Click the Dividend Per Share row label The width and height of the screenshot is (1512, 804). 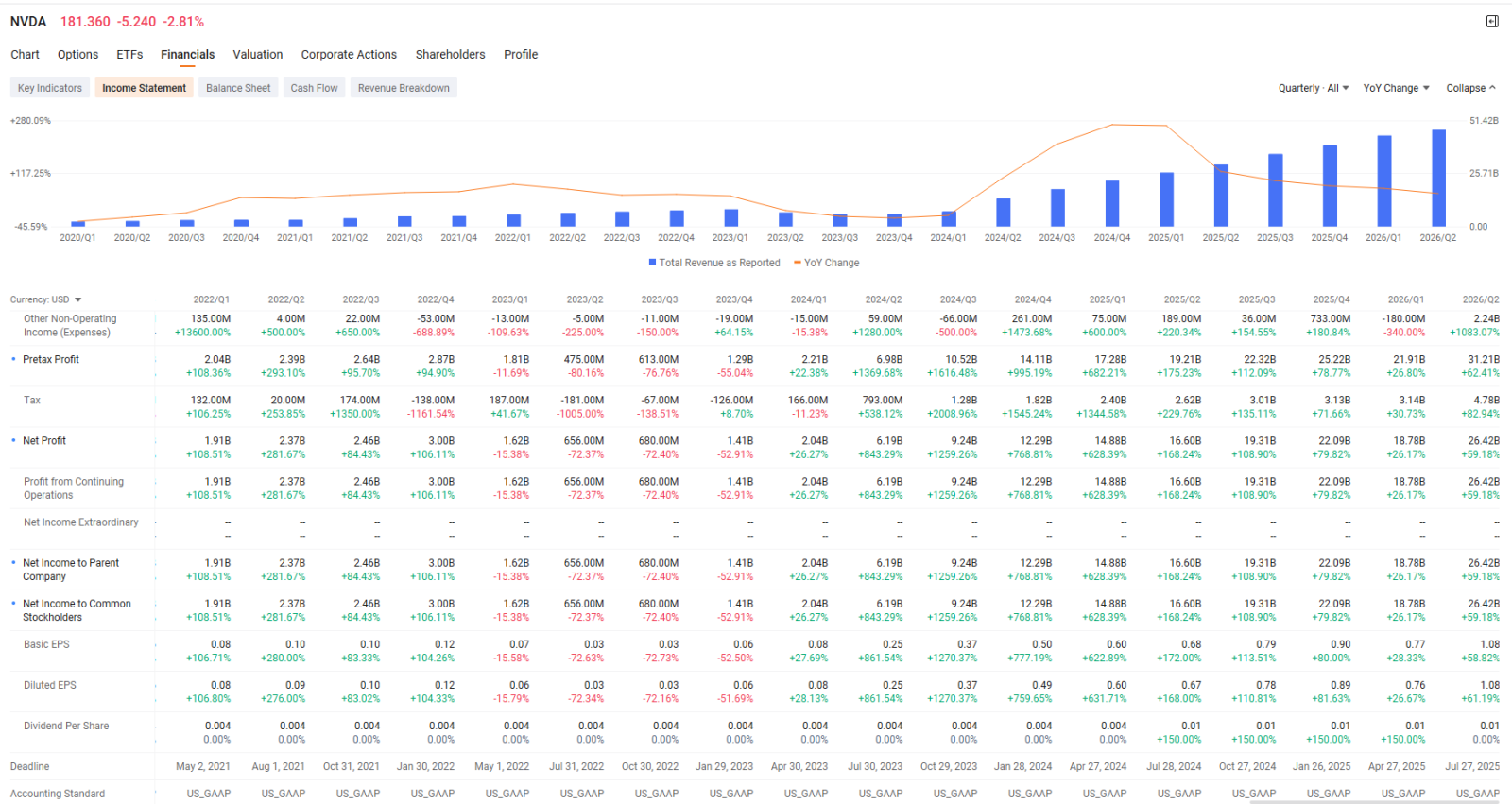coord(66,726)
